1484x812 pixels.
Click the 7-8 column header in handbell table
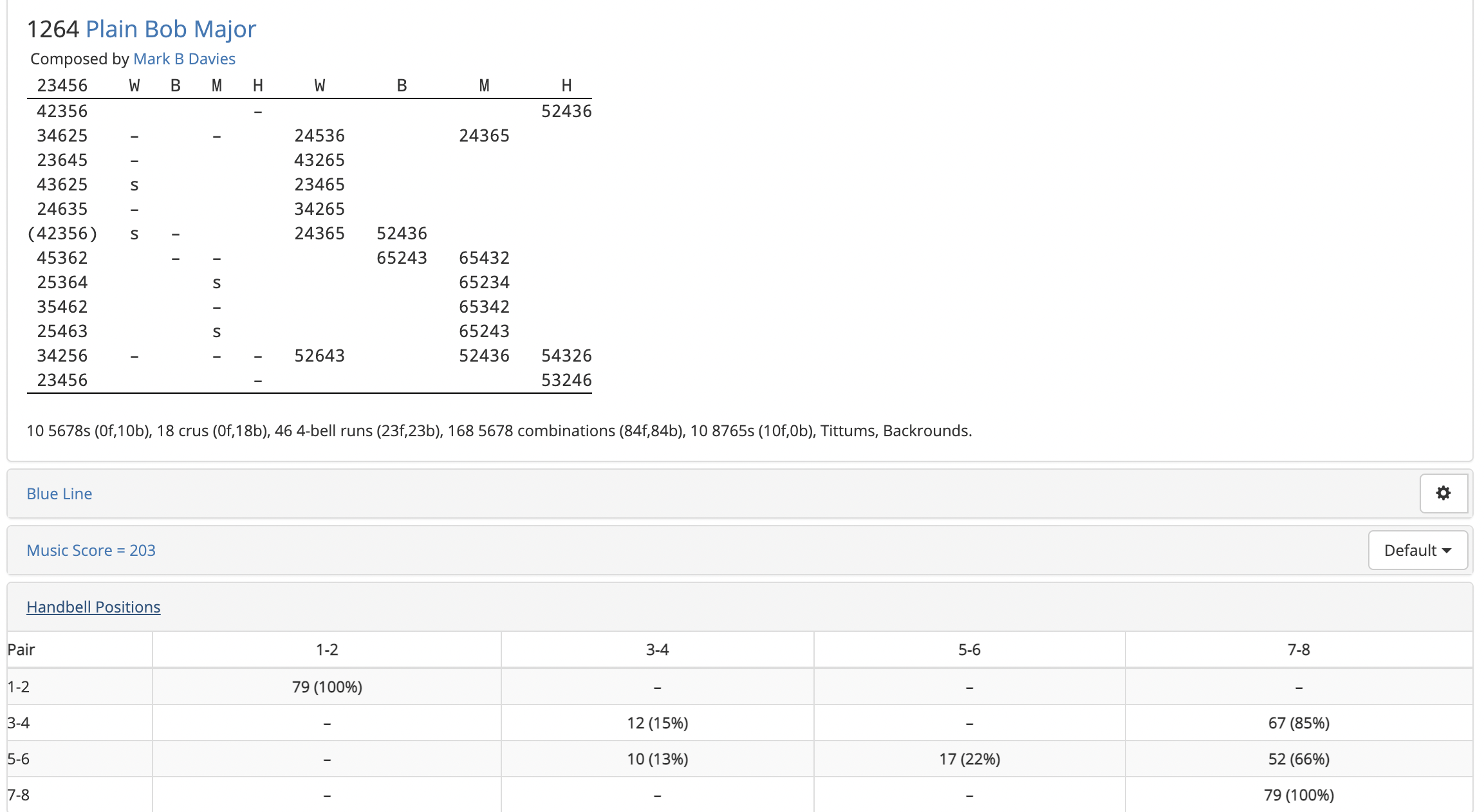tap(1299, 649)
